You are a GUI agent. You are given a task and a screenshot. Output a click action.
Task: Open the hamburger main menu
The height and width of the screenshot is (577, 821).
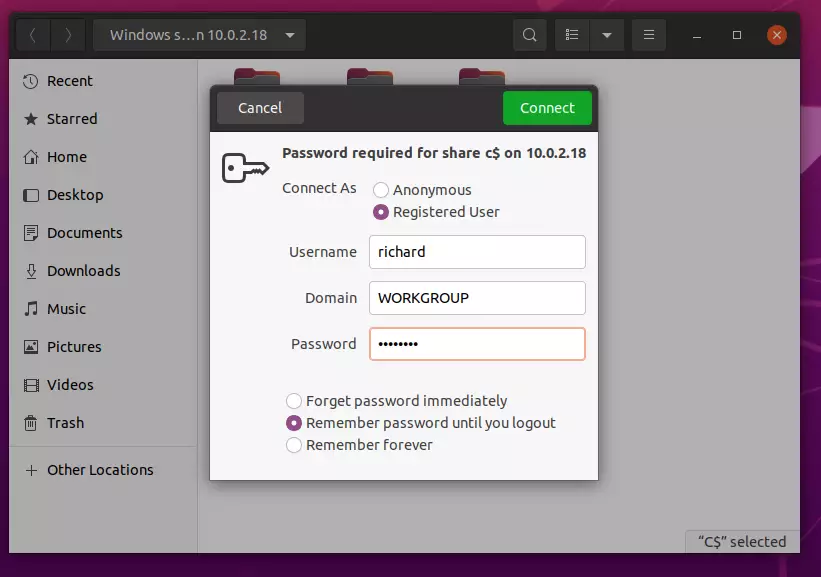point(649,35)
